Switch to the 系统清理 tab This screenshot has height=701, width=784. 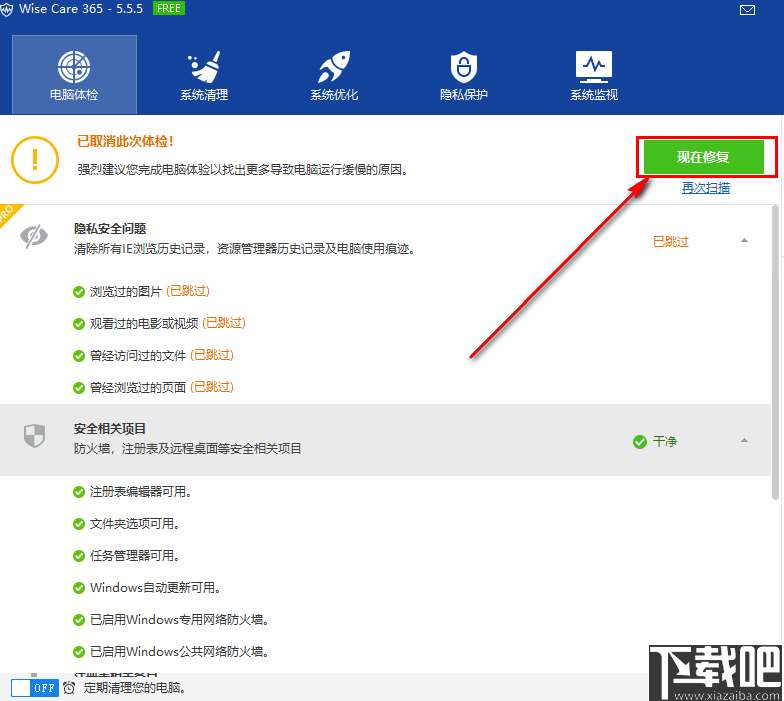(x=204, y=74)
